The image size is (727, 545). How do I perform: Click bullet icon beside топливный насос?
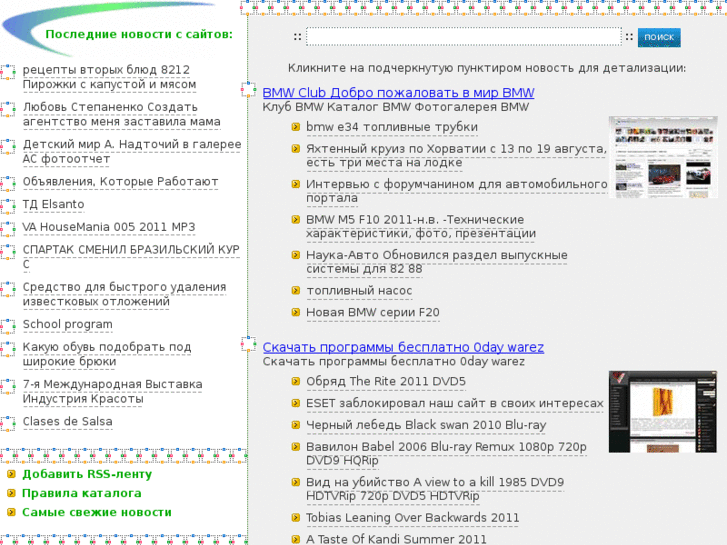click(296, 290)
